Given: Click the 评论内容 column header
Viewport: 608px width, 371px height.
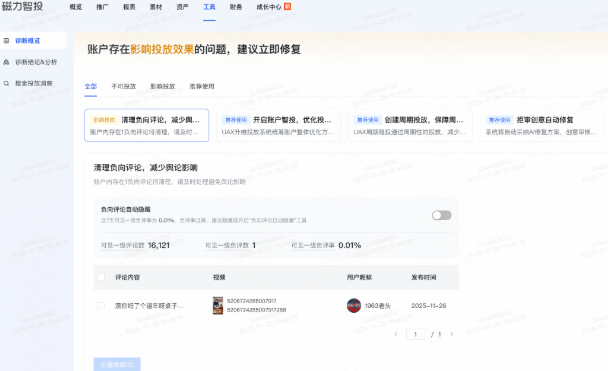Looking at the screenshot, I should point(127,277).
